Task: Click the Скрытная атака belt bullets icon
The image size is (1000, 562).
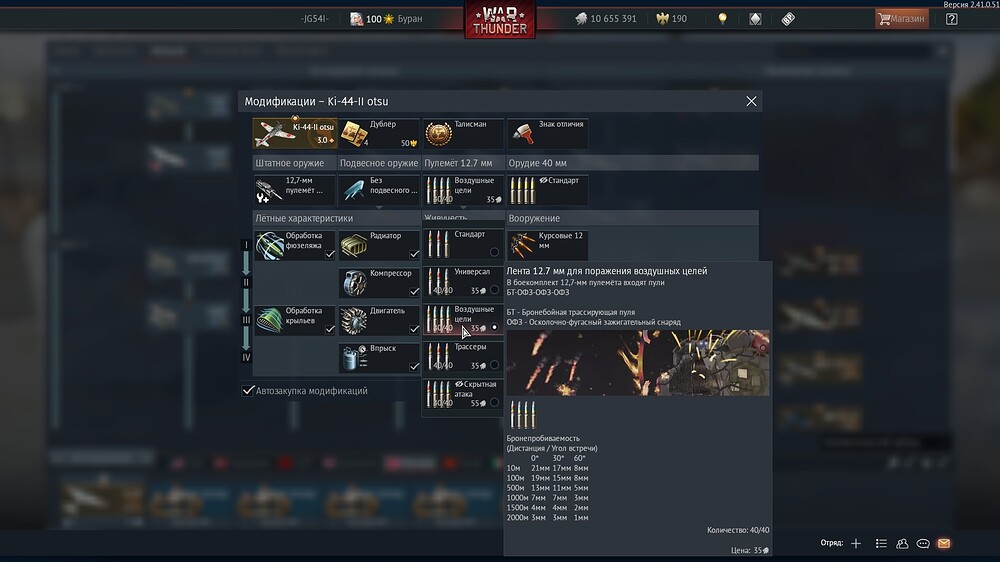Action: (x=439, y=395)
